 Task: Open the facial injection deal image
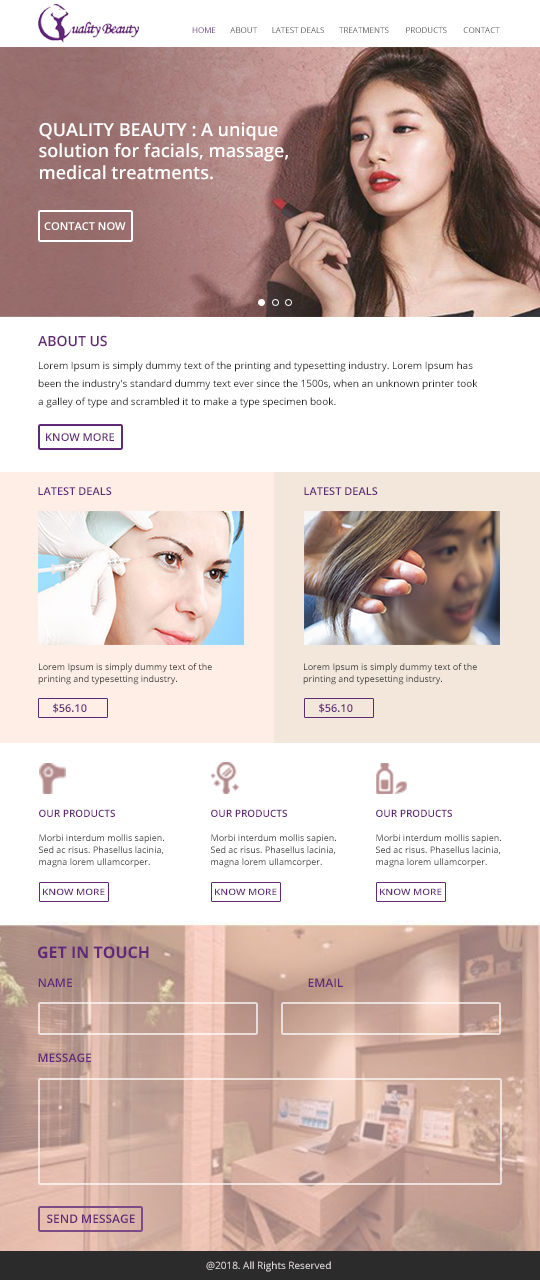point(141,578)
